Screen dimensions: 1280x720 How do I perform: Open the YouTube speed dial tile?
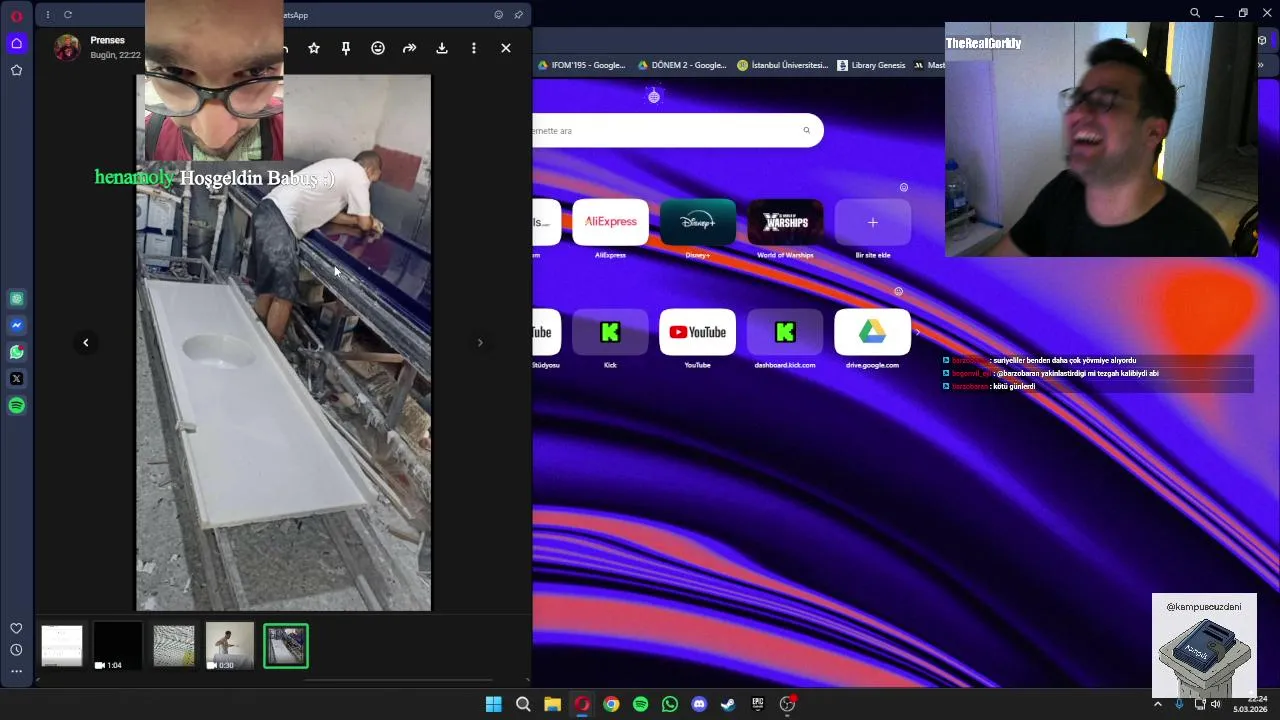point(698,332)
